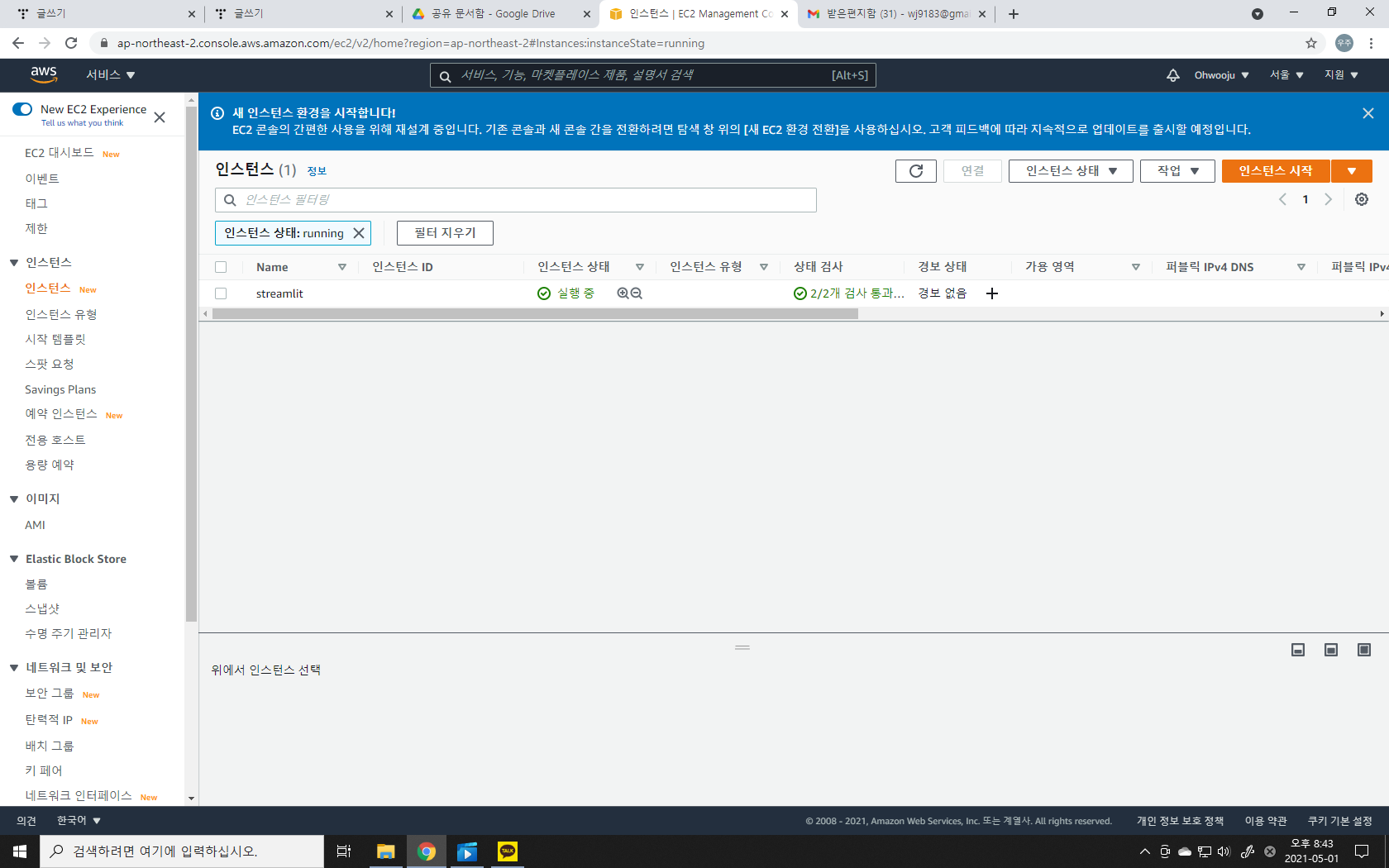This screenshot has width=1389, height=868.
Task: Open Windows Task View
Action: pos(344,851)
